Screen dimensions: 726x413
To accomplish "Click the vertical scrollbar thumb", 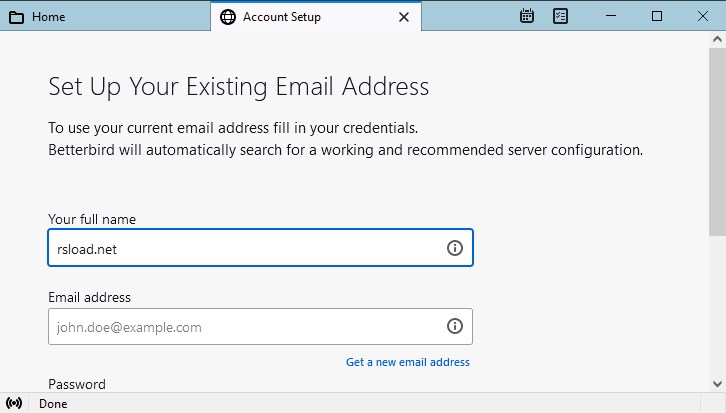I will tap(718, 140).
